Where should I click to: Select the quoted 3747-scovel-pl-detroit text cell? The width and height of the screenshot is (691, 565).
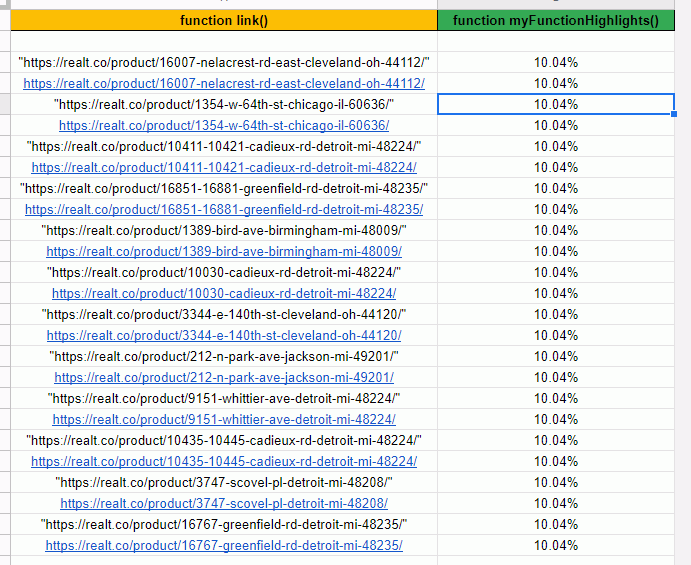click(x=224, y=482)
